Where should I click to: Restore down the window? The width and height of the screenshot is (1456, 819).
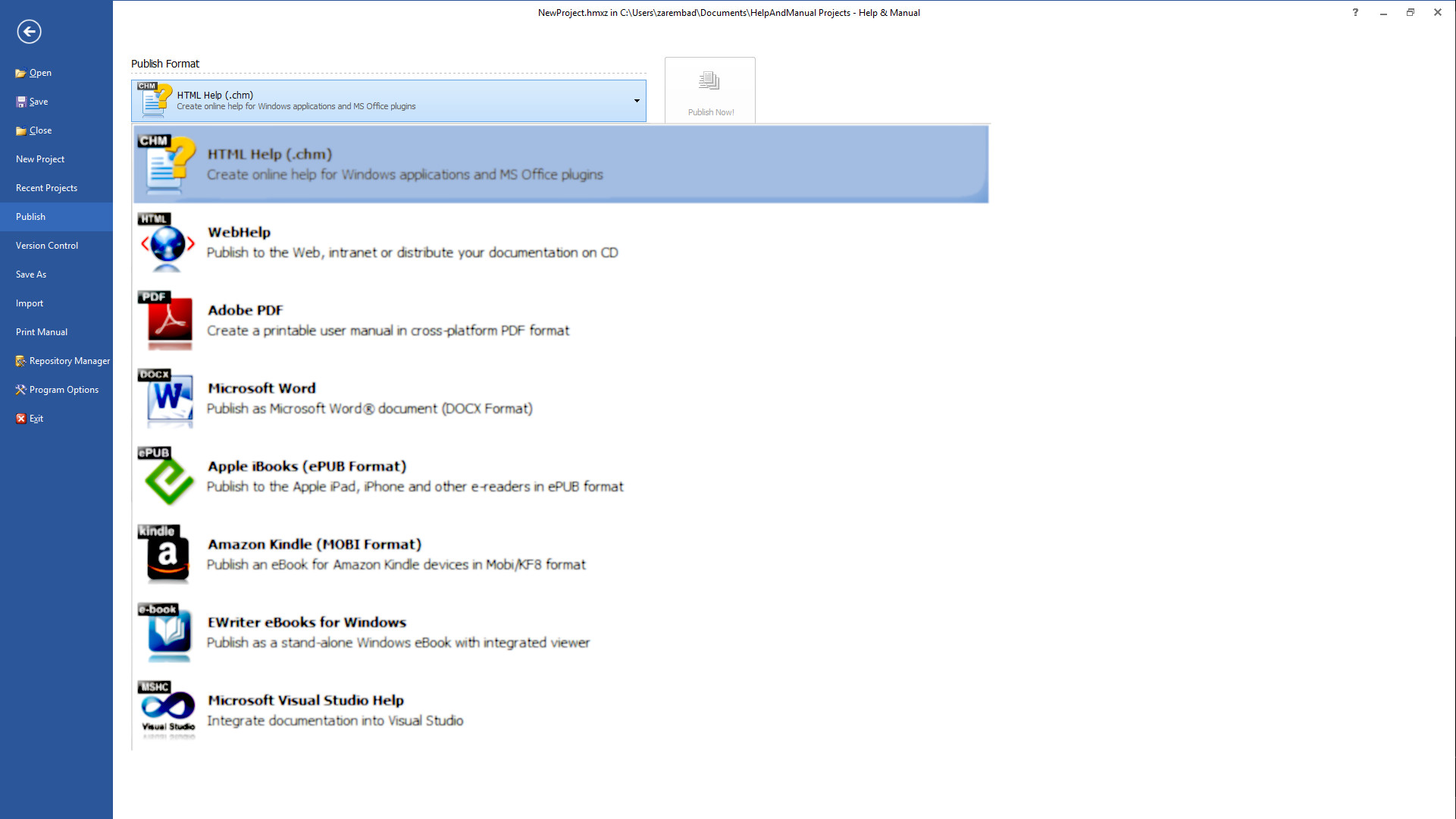(x=1411, y=12)
